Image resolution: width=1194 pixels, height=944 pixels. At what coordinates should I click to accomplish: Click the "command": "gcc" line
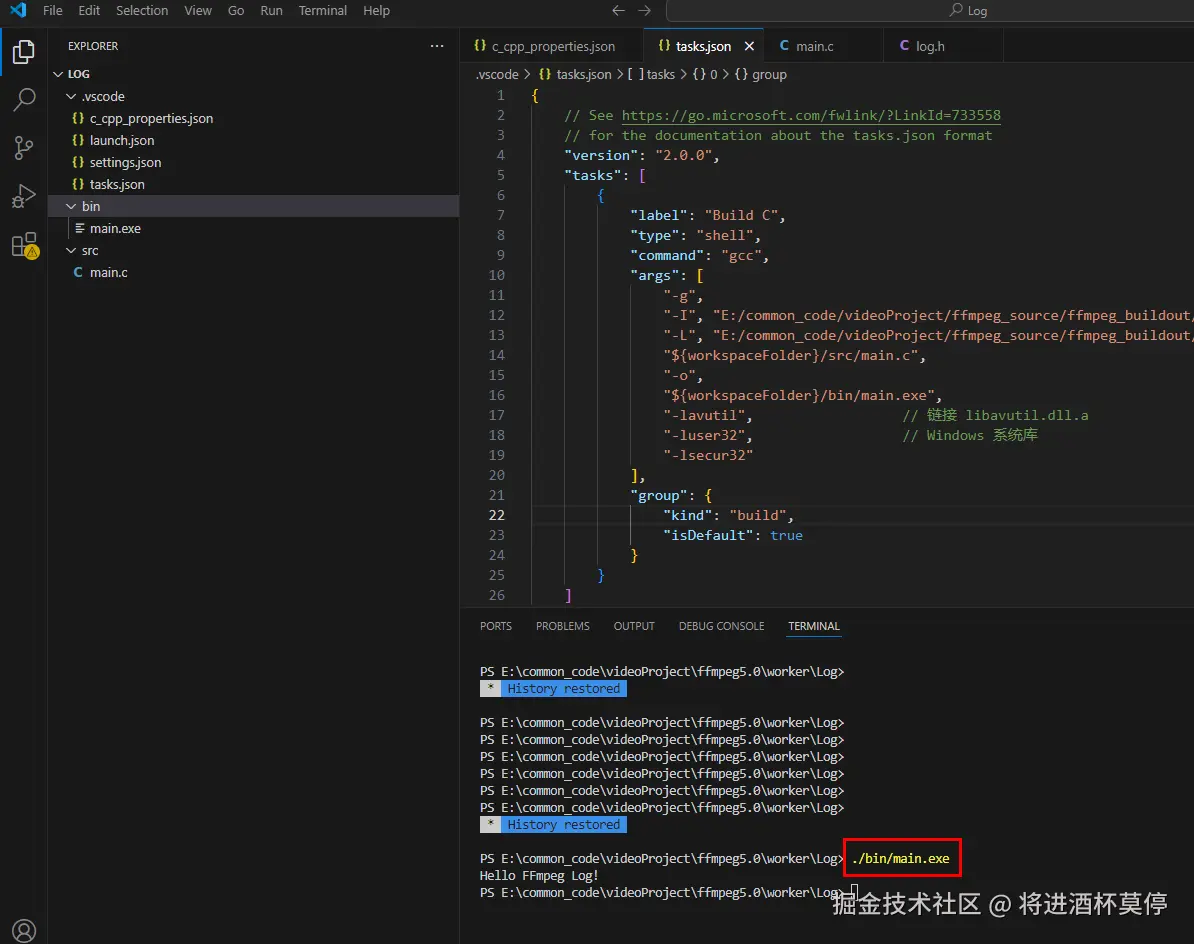(x=699, y=256)
